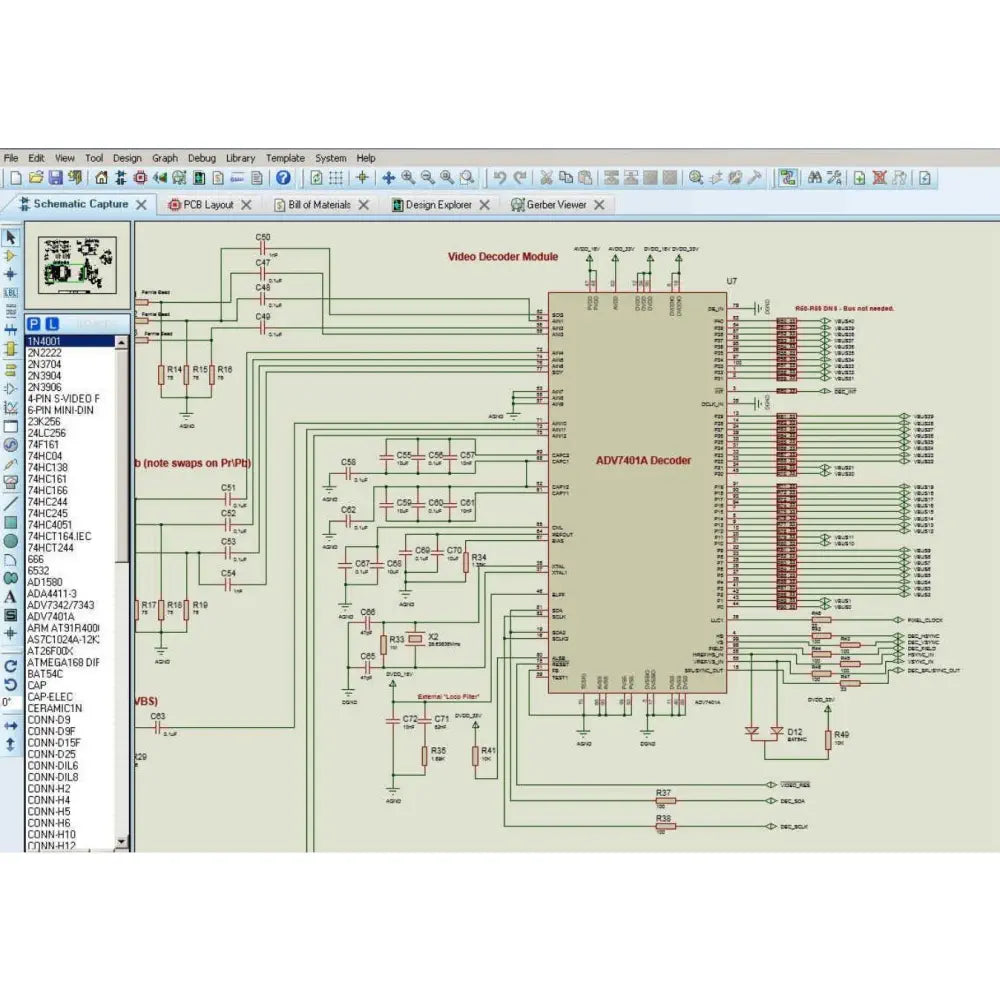Click the Rotate Clockwise icon

11,665
